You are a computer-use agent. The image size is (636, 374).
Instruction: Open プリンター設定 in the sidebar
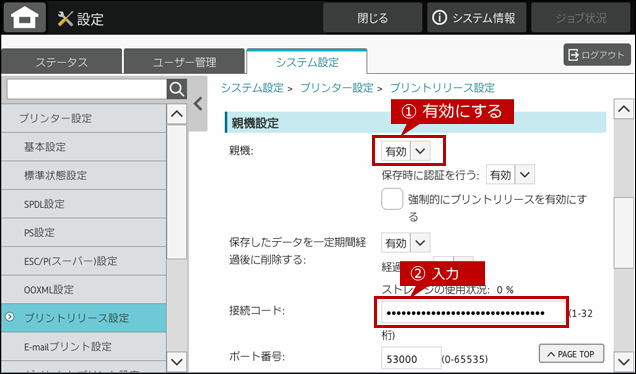[84, 118]
